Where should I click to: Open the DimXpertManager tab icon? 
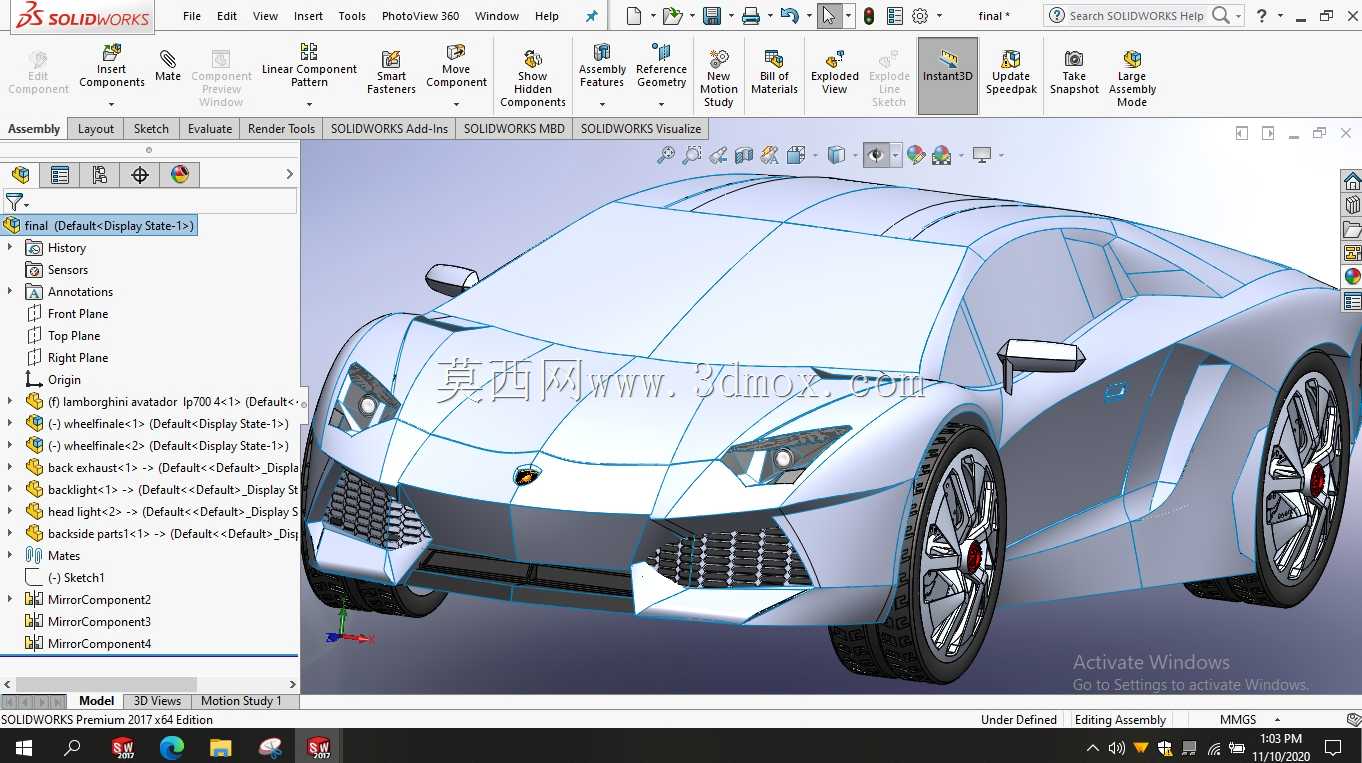click(140, 175)
